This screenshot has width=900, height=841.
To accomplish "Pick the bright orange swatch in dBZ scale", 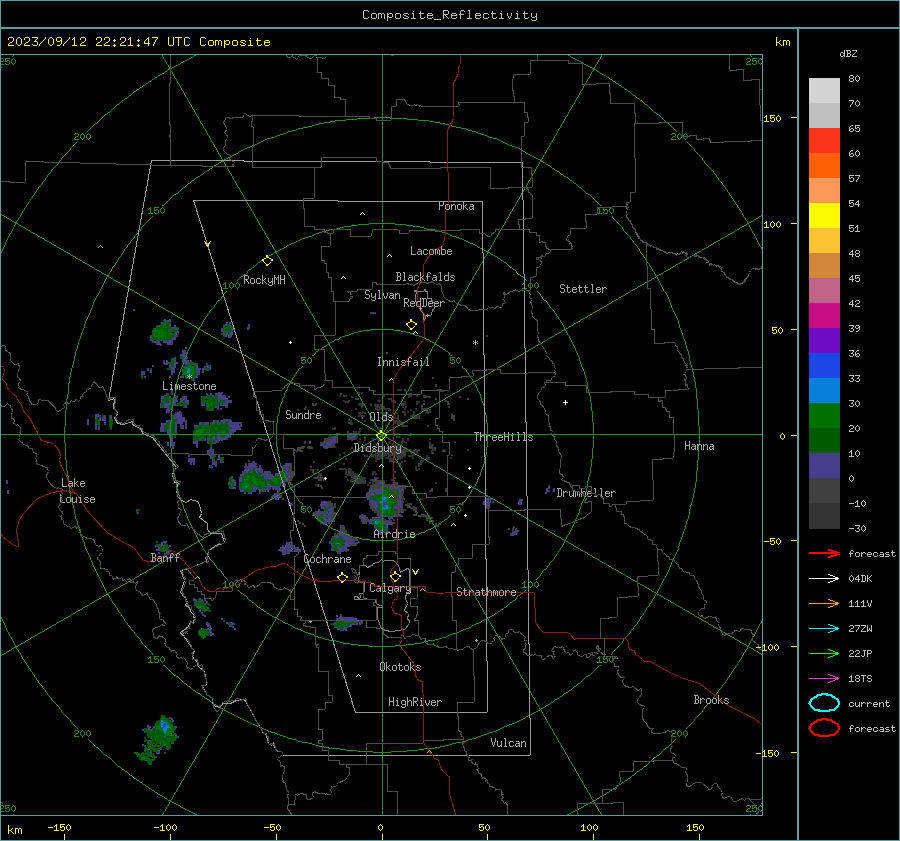I will (x=824, y=165).
